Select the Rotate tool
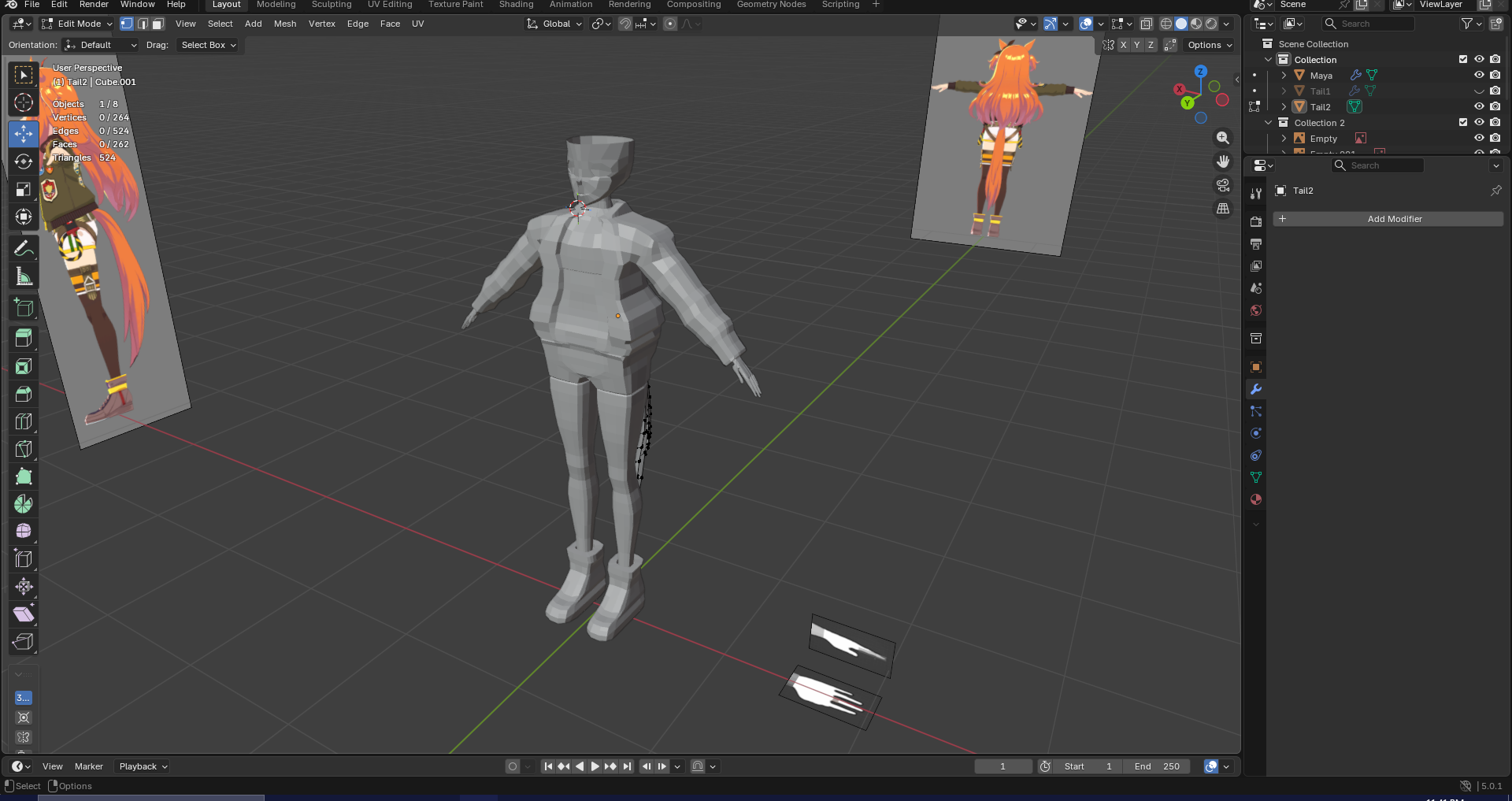Image resolution: width=1512 pixels, height=801 pixels. coord(24,161)
